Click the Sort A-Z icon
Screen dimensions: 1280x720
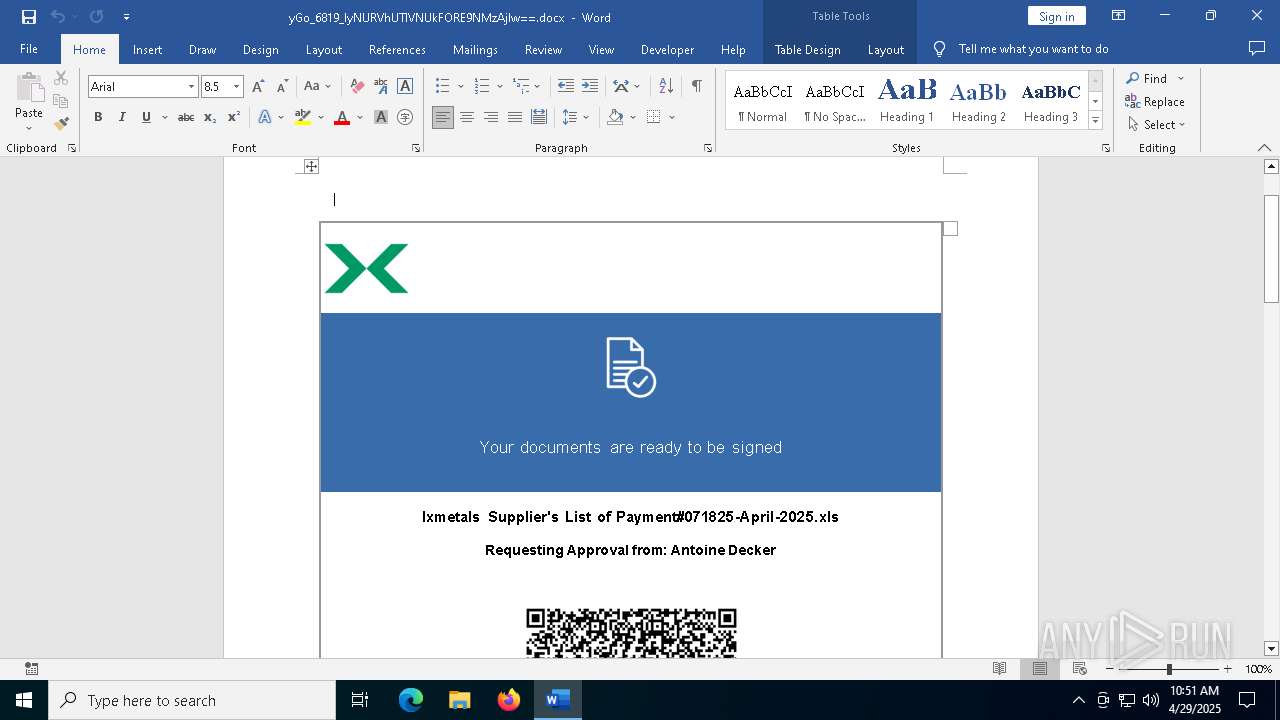(x=666, y=87)
